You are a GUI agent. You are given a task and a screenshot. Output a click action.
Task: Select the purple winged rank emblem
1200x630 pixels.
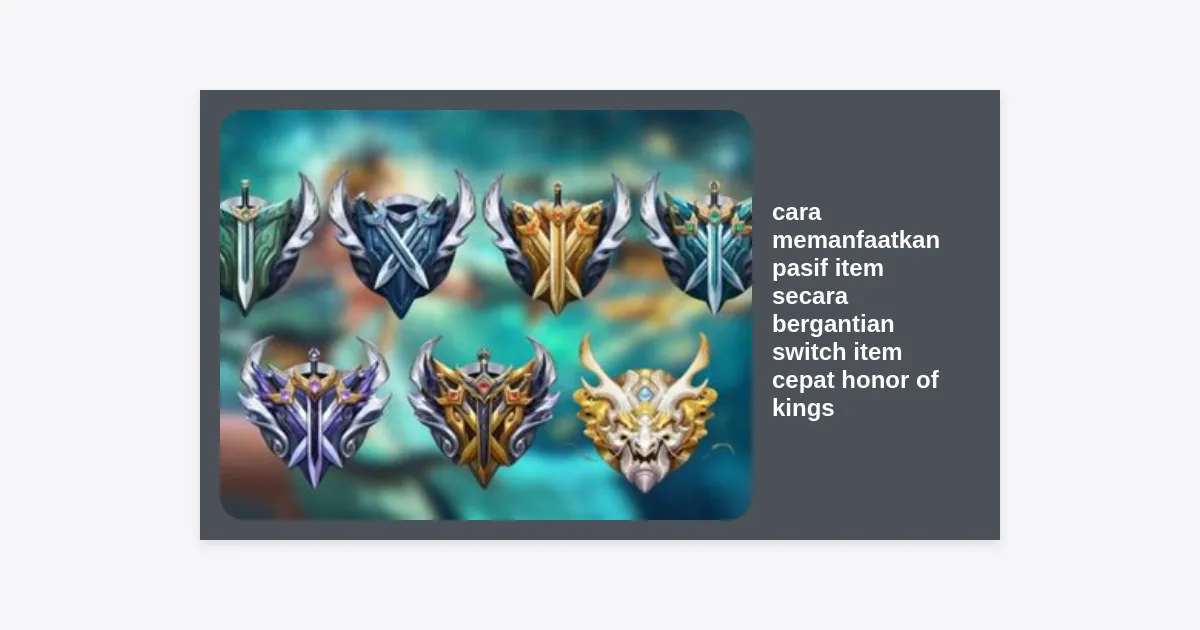[314, 411]
